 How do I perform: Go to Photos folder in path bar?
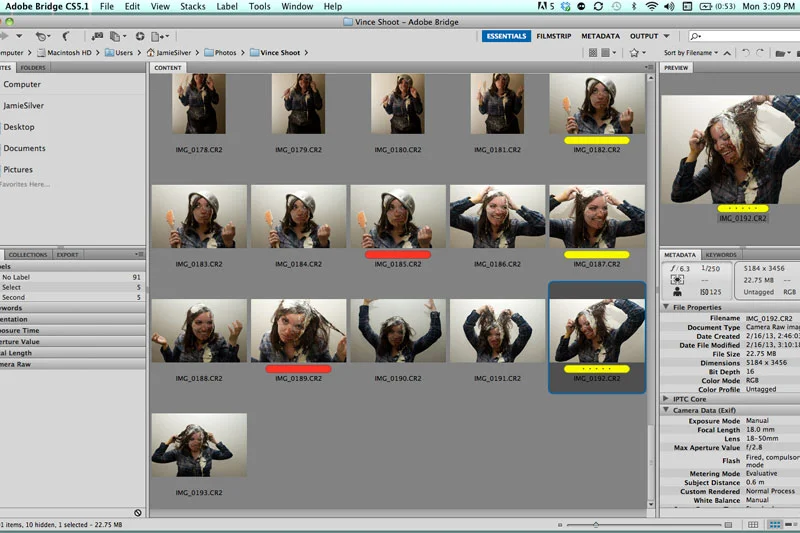tap(220, 53)
